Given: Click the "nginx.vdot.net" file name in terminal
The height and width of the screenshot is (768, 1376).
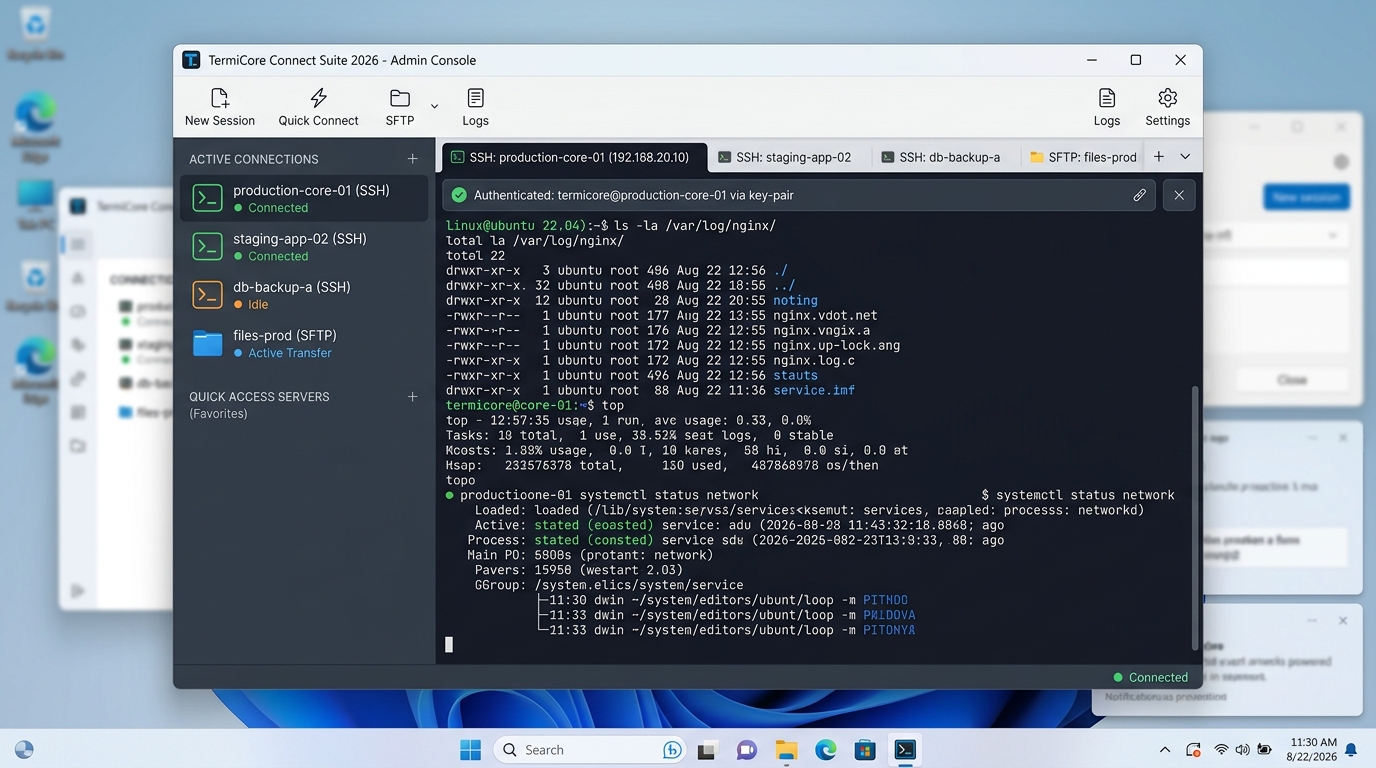Looking at the screenshot, I should [825, 315].
